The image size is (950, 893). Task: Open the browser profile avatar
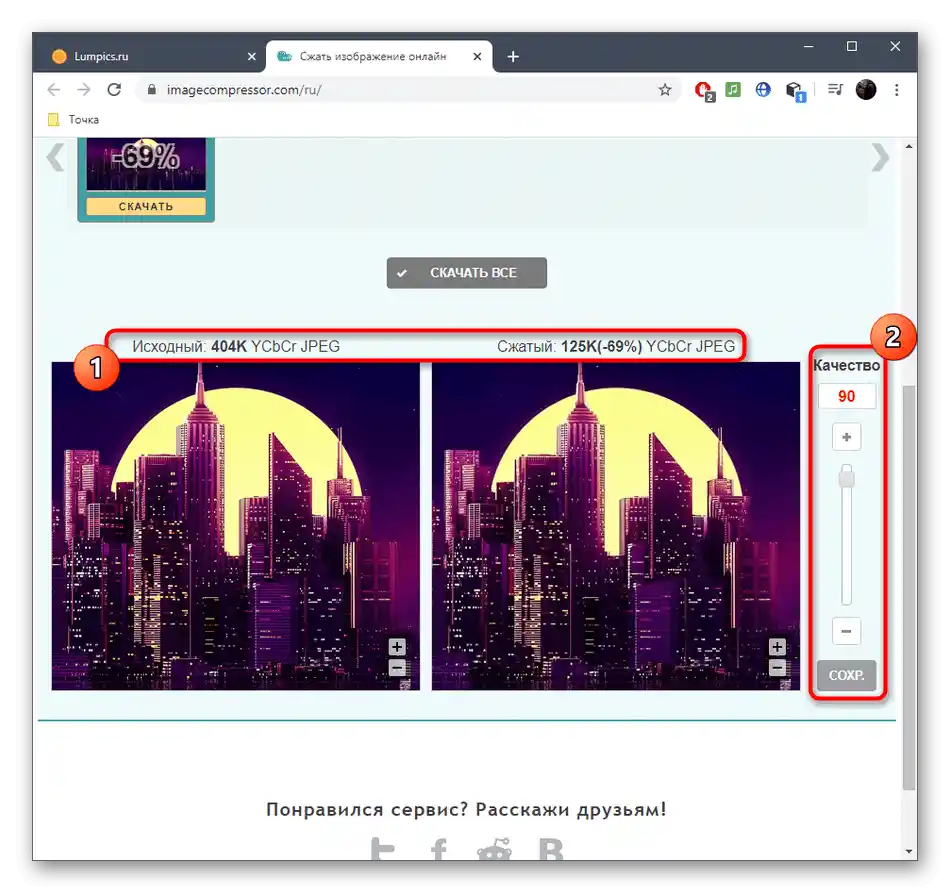pyautogui.click(x=866, y=90)
